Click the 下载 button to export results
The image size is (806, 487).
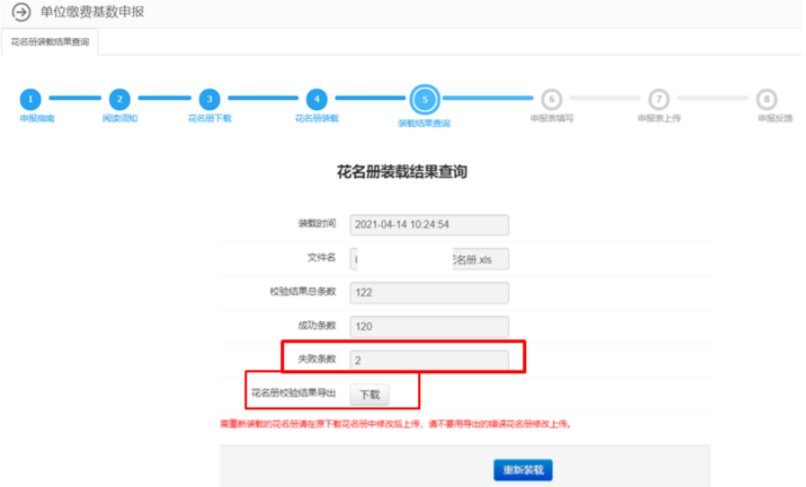point(370,394)
